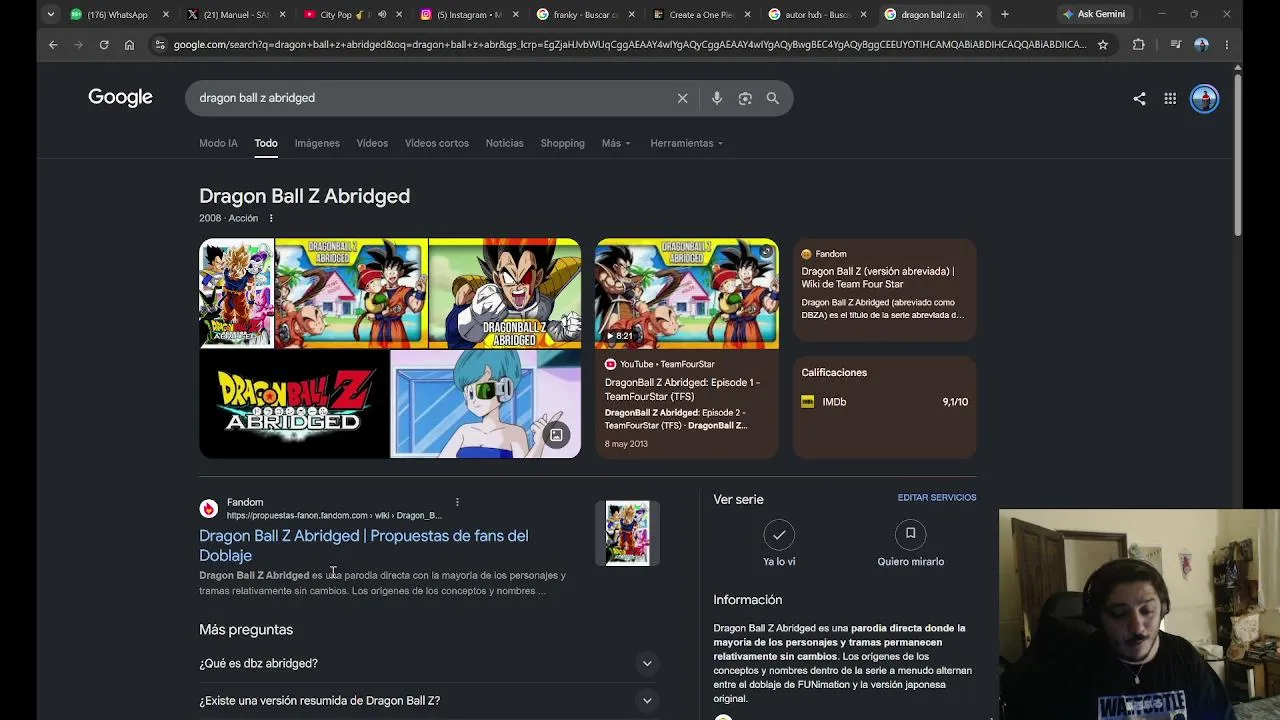Open Vegeta Dragonball Z Abridged image
The height and width of the screenshot is (720, 1280).
[505, 293]
